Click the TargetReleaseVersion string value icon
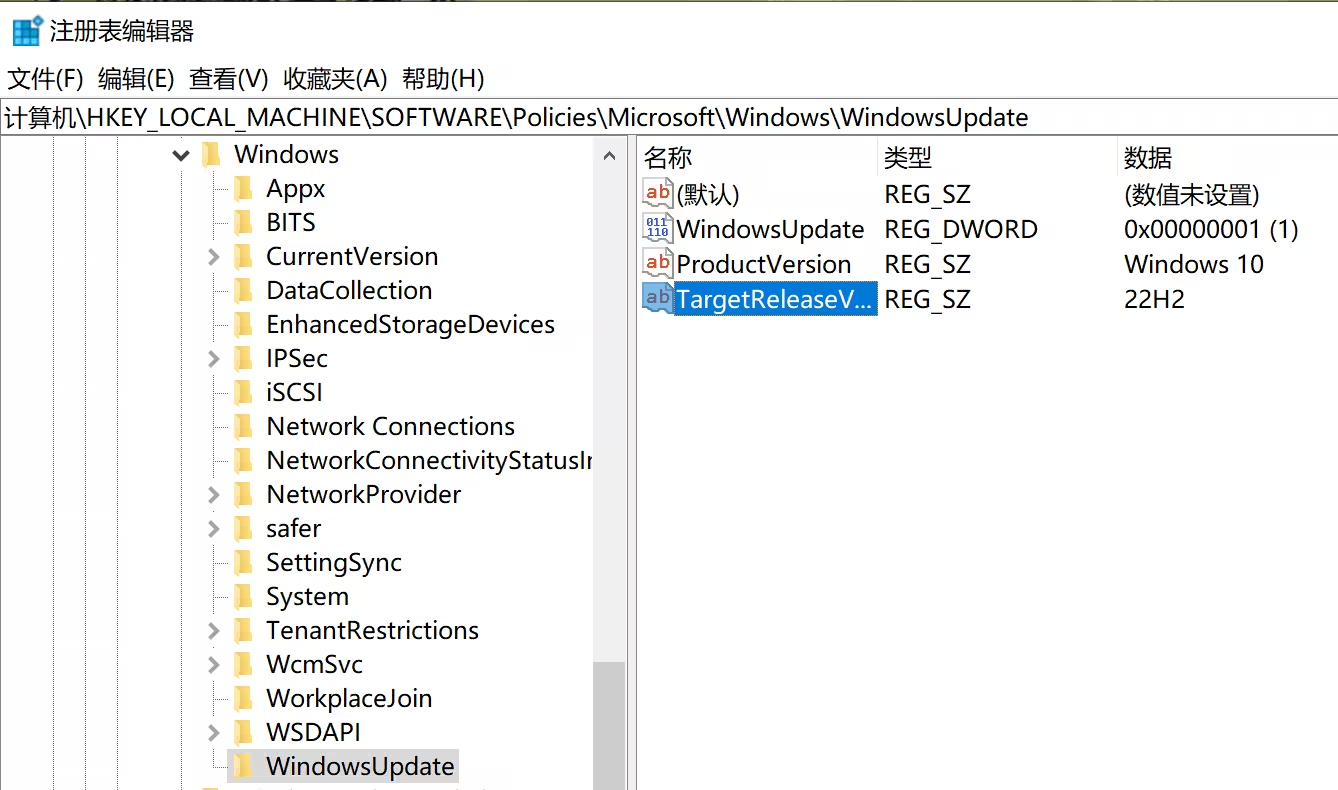1338x790 pixels. click(x=658, y=298)
